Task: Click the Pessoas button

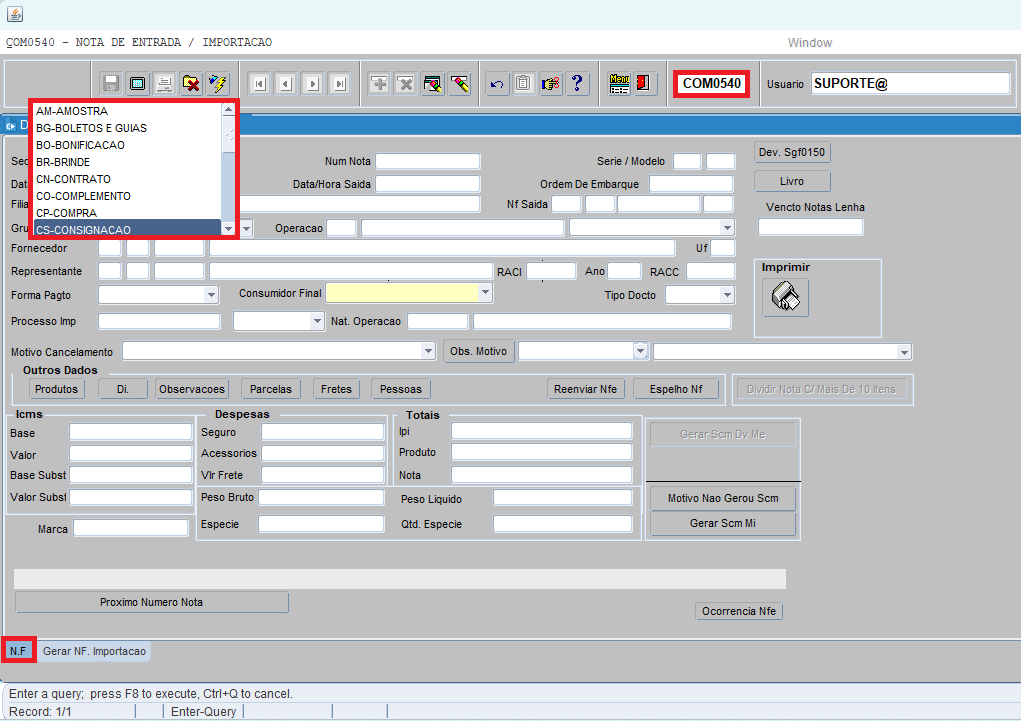Action: [400, 389]
